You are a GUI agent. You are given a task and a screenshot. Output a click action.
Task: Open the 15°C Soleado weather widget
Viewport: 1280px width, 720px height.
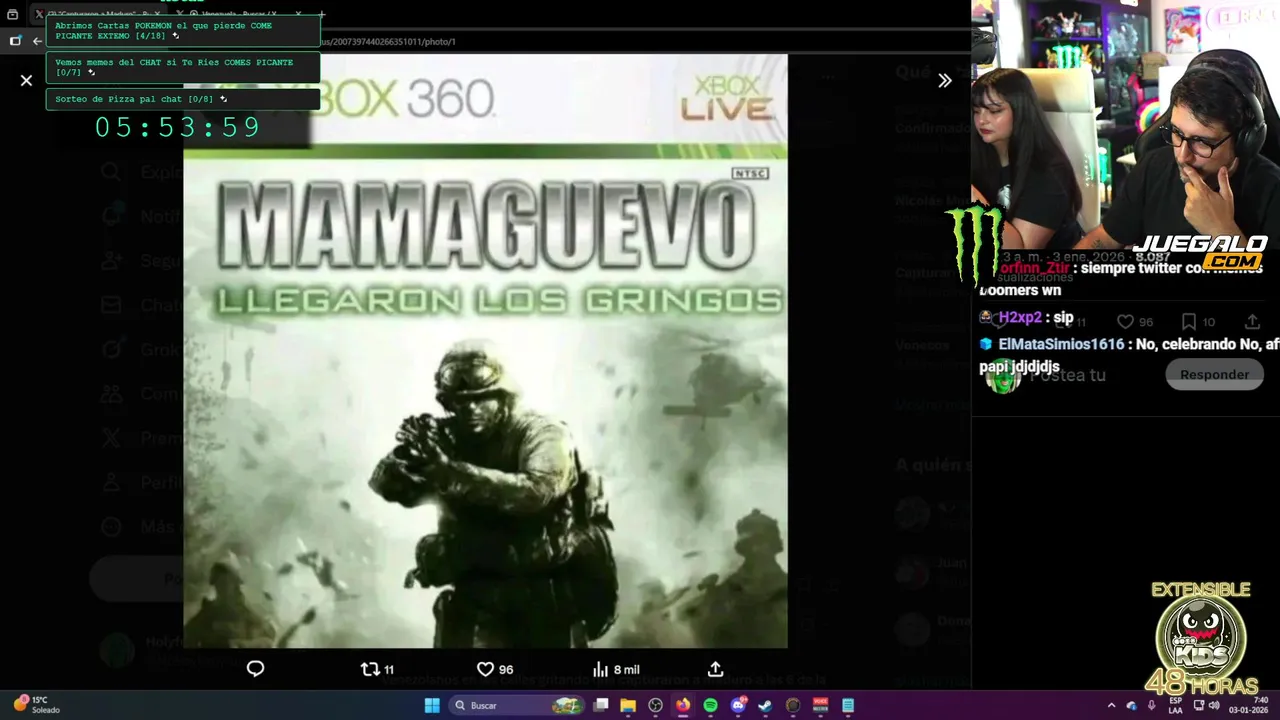click(37, 705)
